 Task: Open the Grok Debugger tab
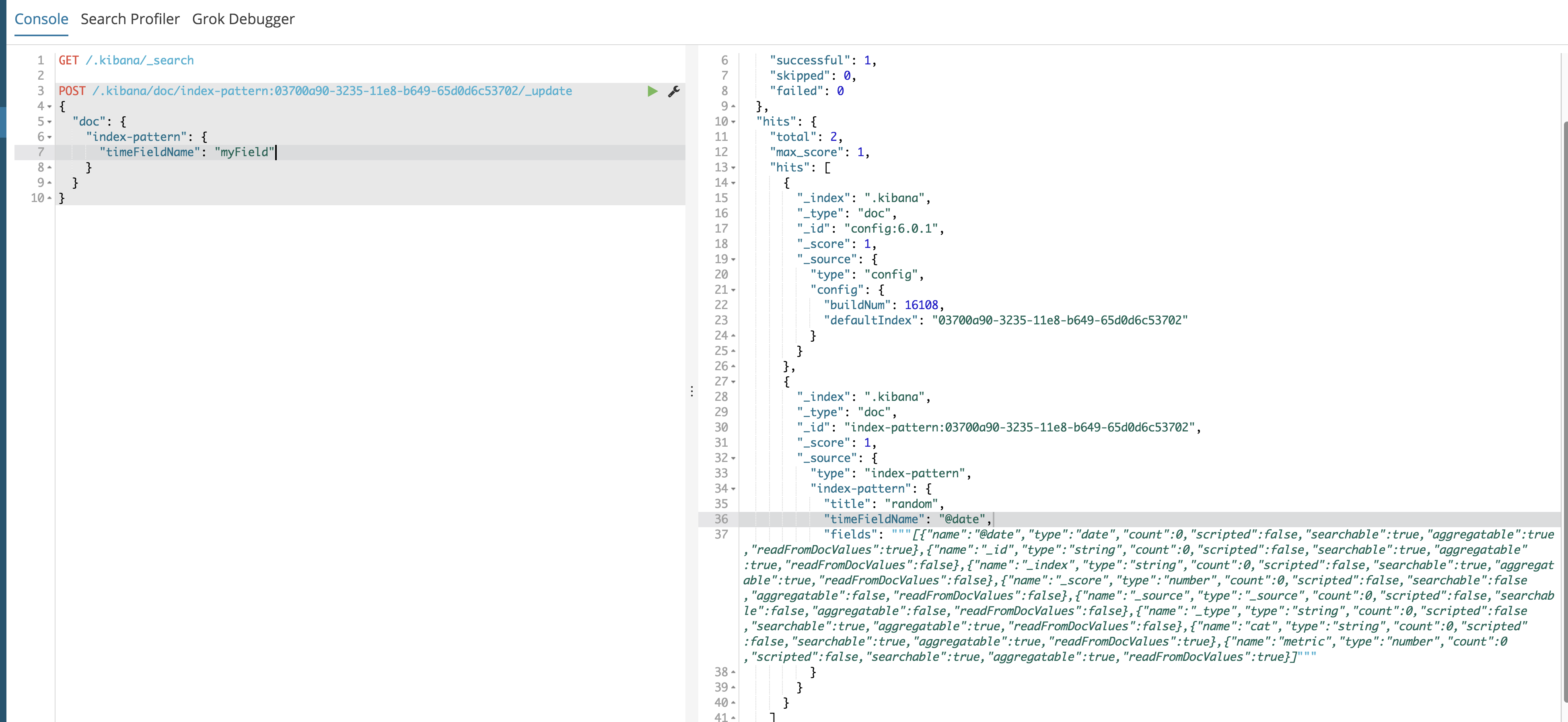pyautogui.click(x=243, y=19)
